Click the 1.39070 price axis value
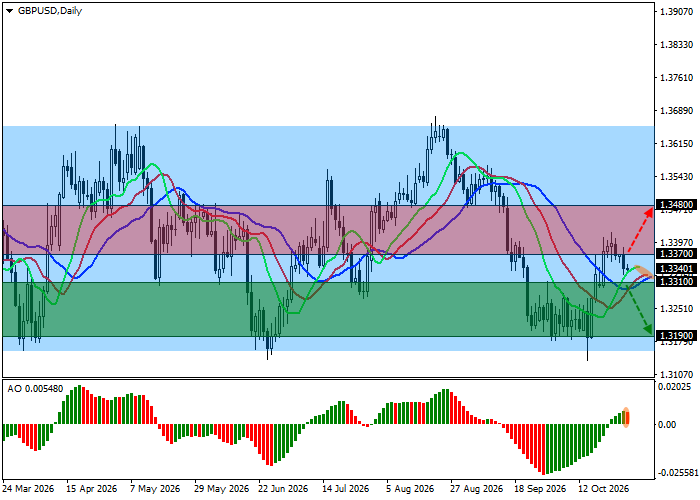700x500 pixels. point(677,12)
